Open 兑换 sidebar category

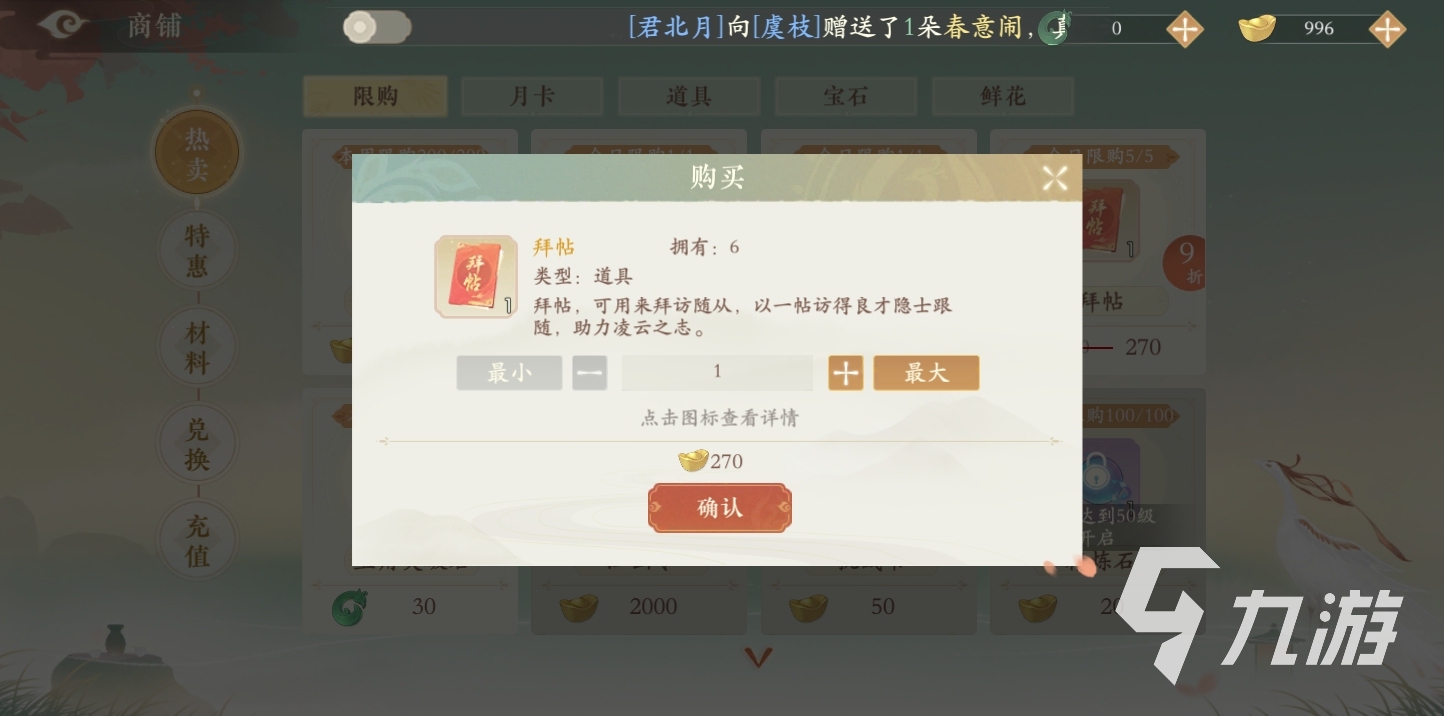(197, 443)
